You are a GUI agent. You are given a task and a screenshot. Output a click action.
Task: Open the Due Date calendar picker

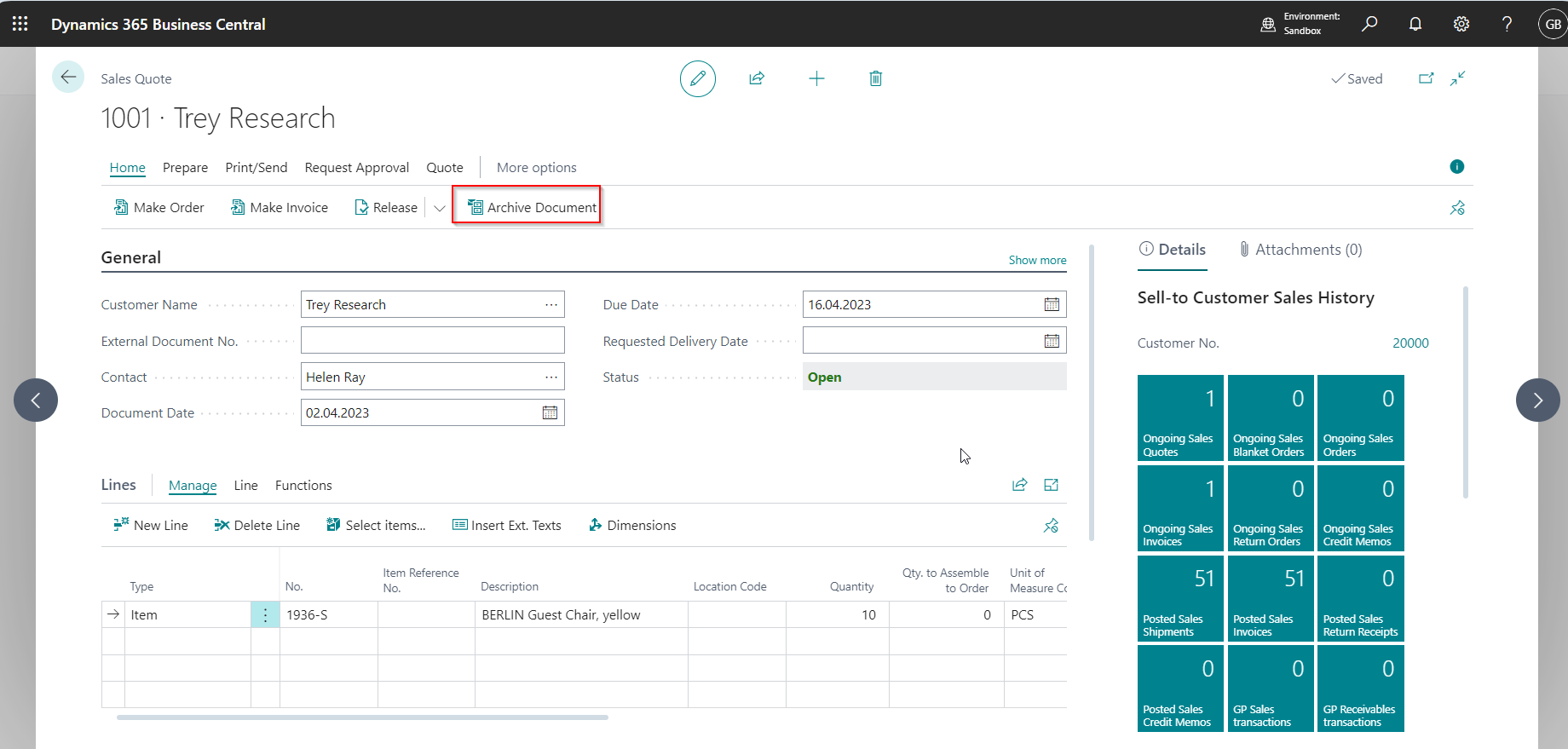(x=1052, y=304)
